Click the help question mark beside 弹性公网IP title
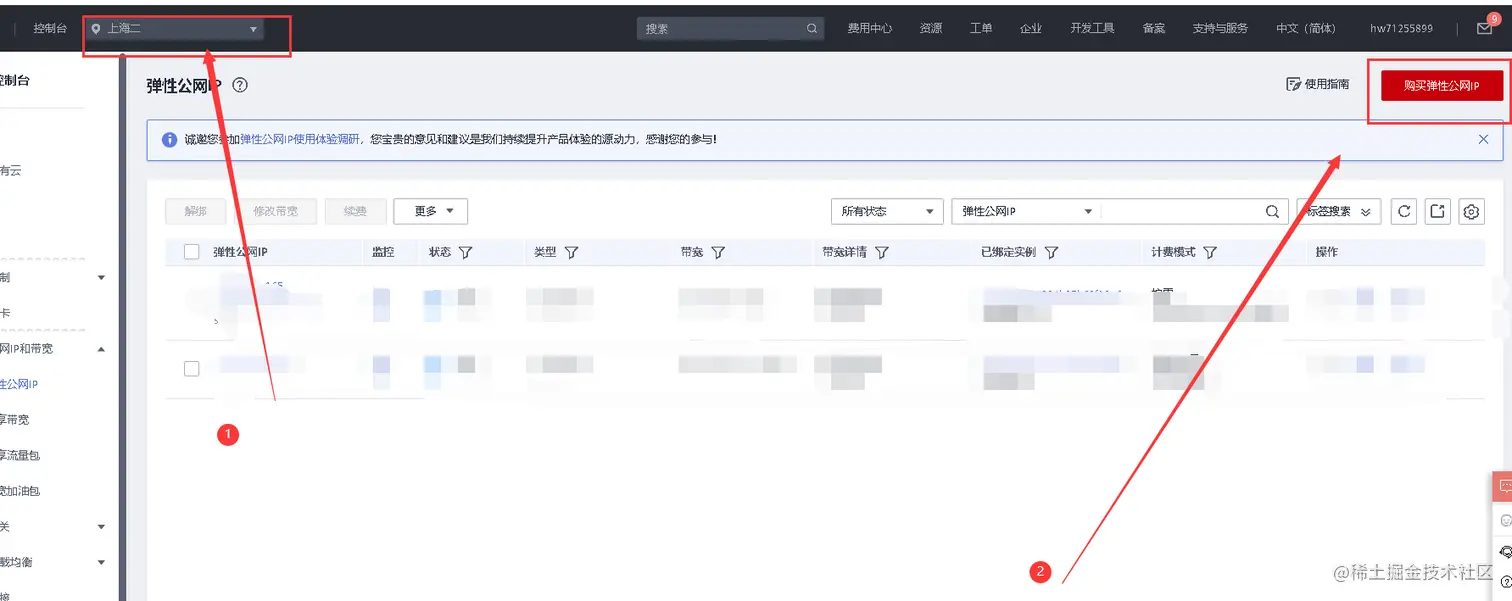 (x=240, y=85)
